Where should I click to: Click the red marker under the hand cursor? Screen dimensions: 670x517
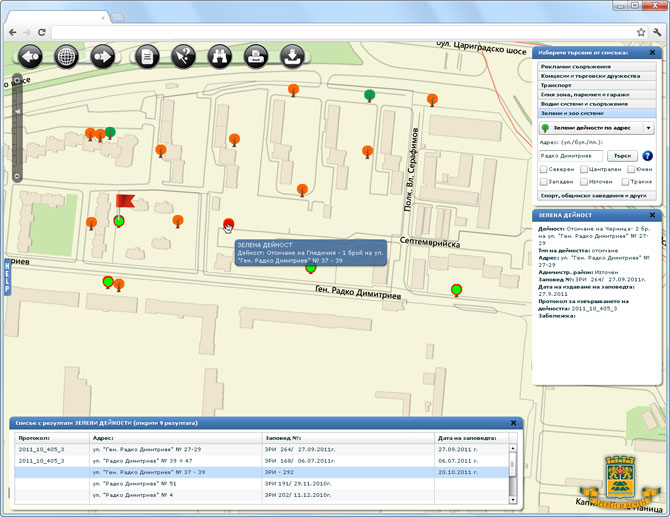coord(229,223)
